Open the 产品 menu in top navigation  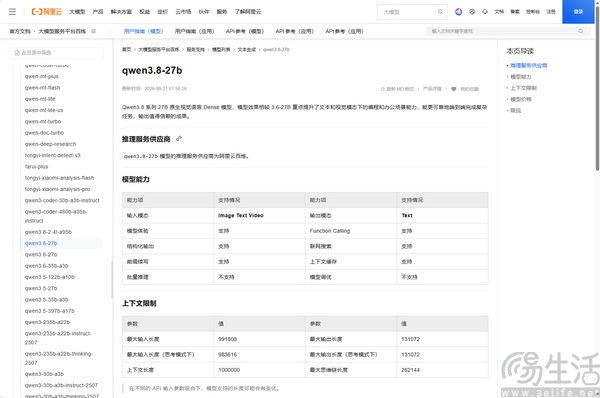click(98, 12)
